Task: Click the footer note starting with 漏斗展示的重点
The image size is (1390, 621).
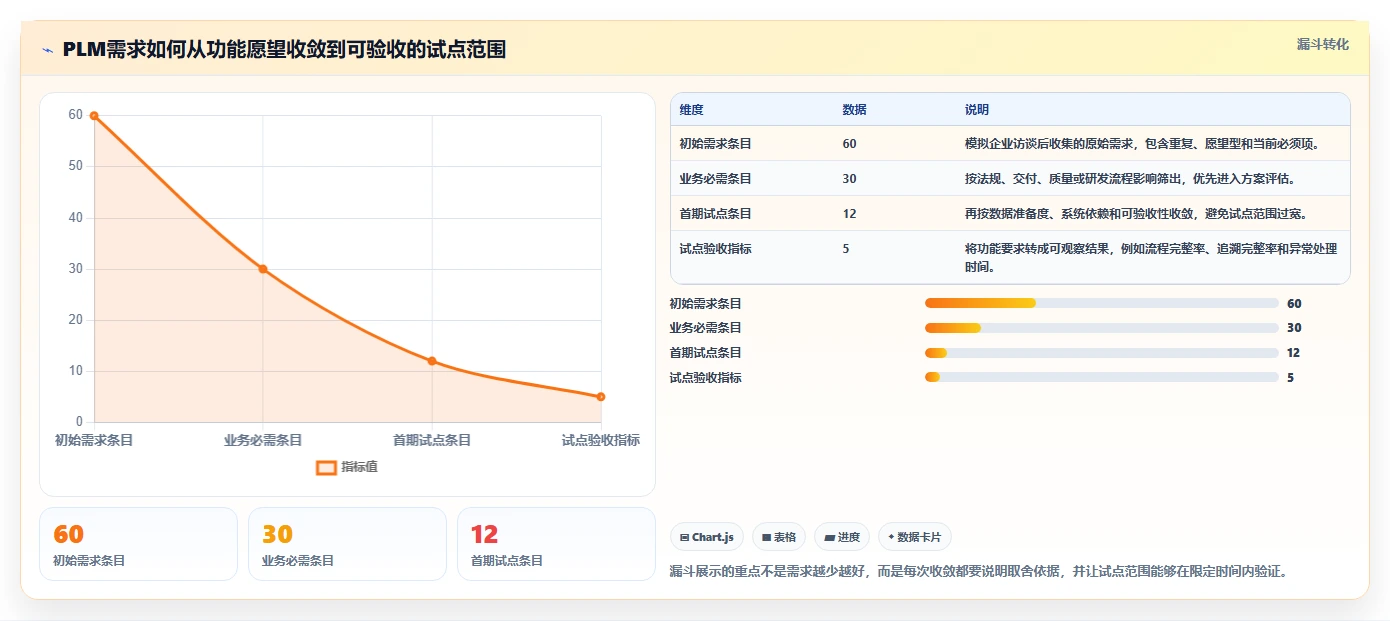Action: [979, 572]
